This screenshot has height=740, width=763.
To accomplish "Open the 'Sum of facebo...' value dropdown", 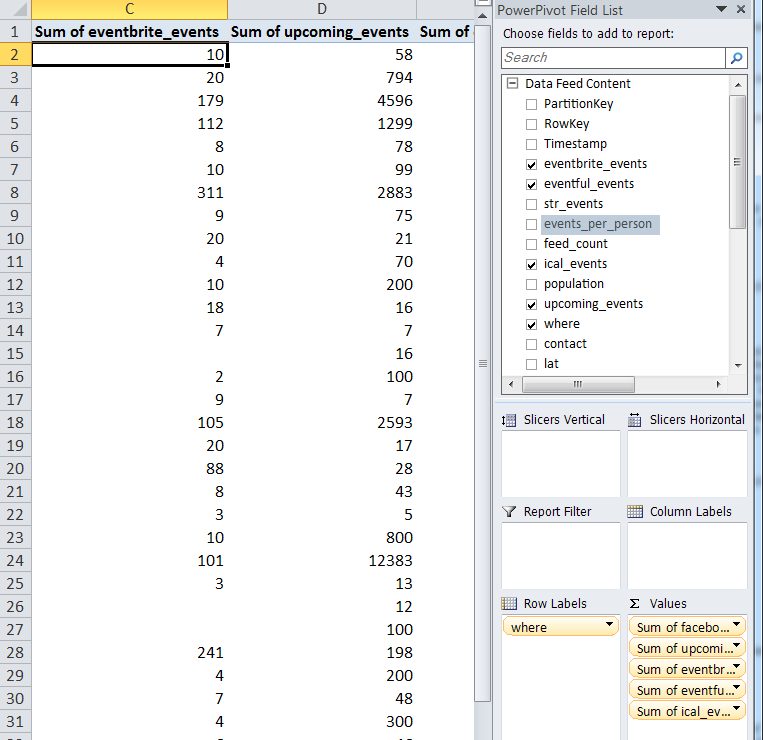I will [737, 624].
